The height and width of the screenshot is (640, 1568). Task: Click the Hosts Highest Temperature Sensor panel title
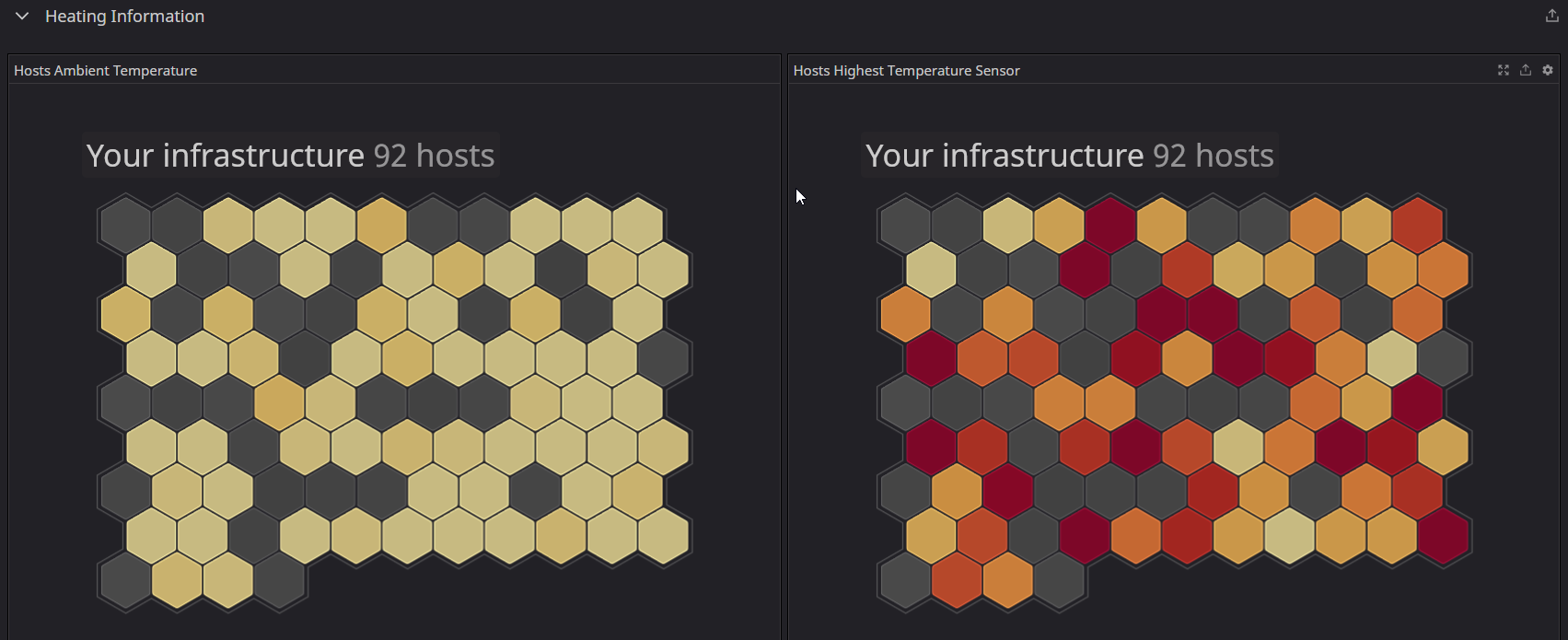point(906,71)
